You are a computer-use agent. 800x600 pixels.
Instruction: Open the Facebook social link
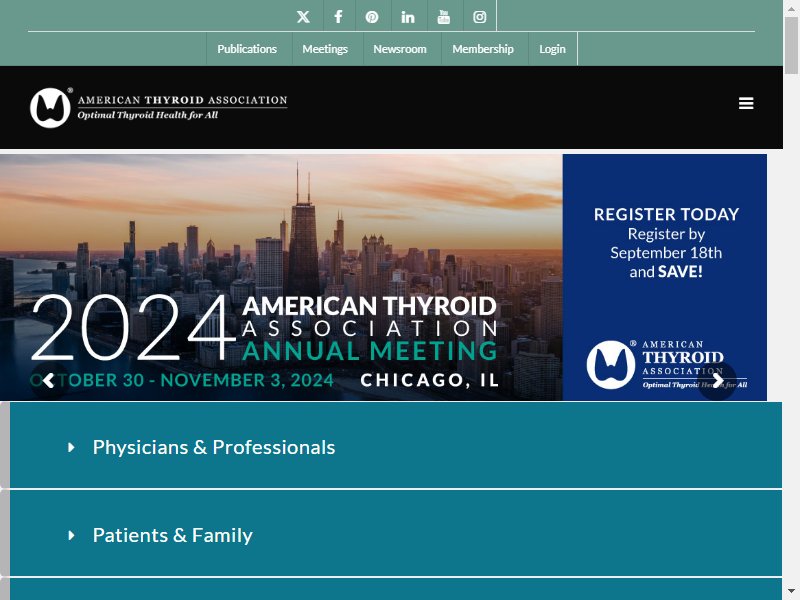pos(338,17)
